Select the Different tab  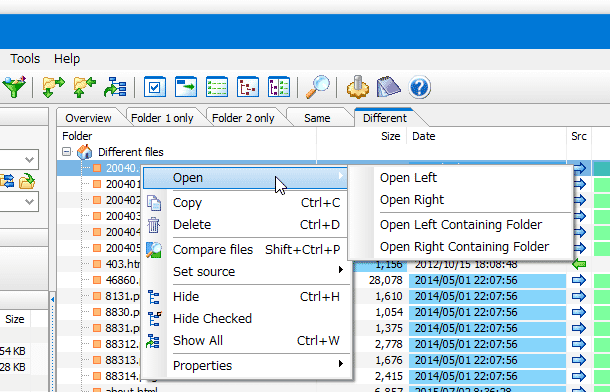pos(385,118)
